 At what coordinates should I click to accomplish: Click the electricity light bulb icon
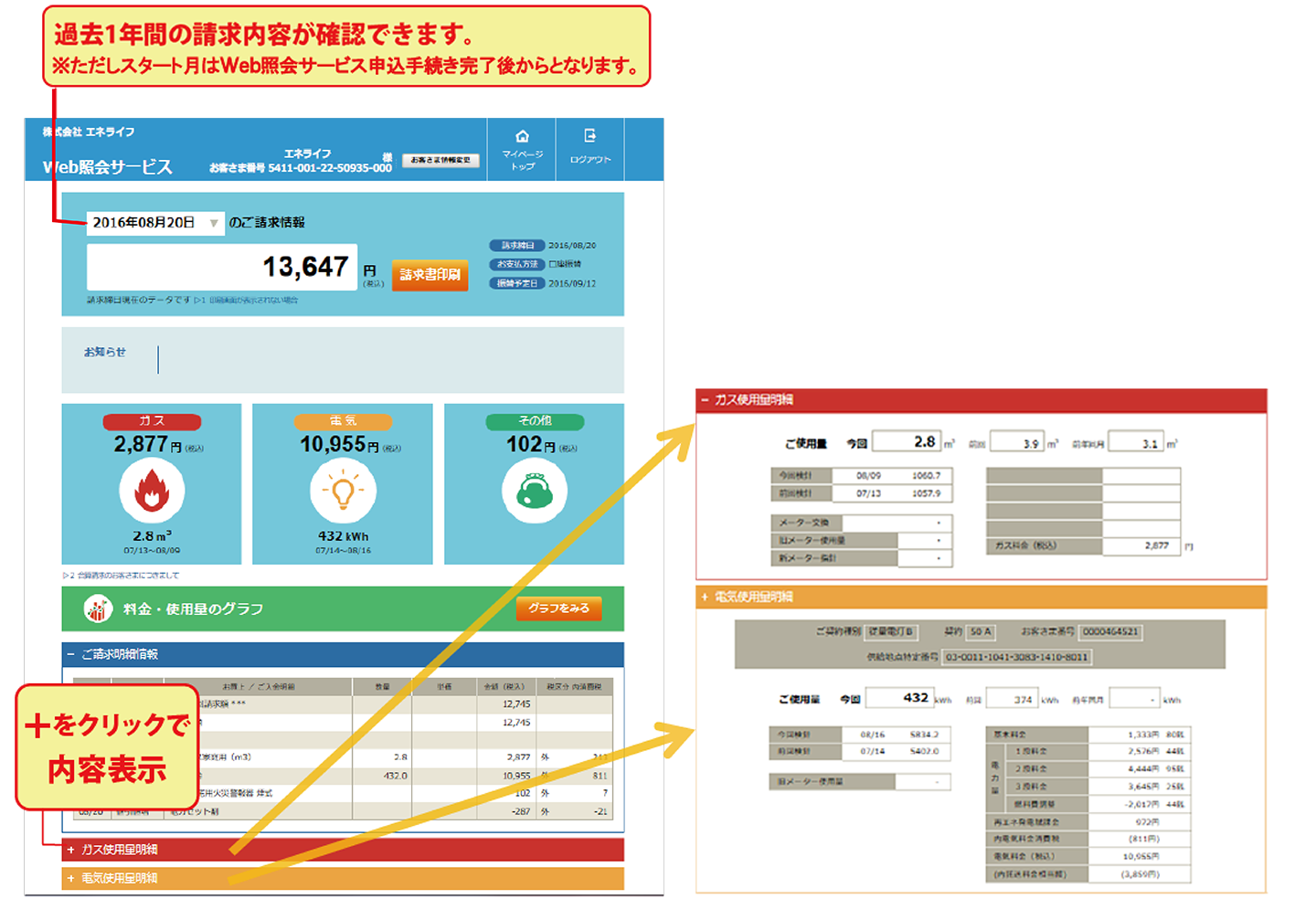343,492
